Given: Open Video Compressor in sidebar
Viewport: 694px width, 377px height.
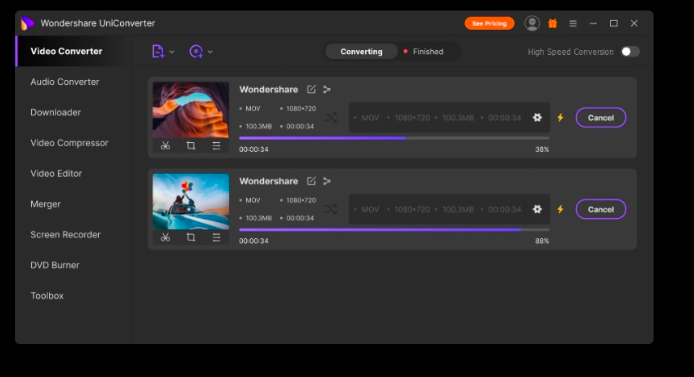Looking at the screenshot, I should [69, 143].
